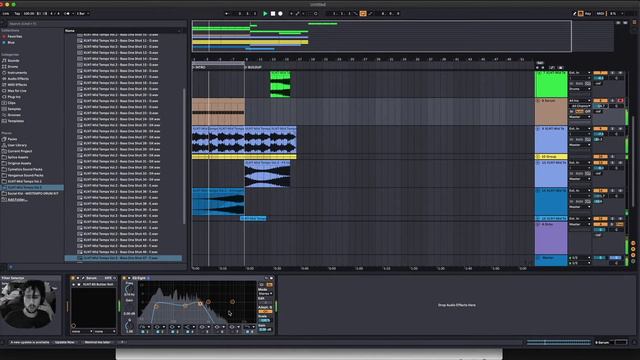Select the green audio clip in track one
The image size is (640, 360).
[280, 84]
